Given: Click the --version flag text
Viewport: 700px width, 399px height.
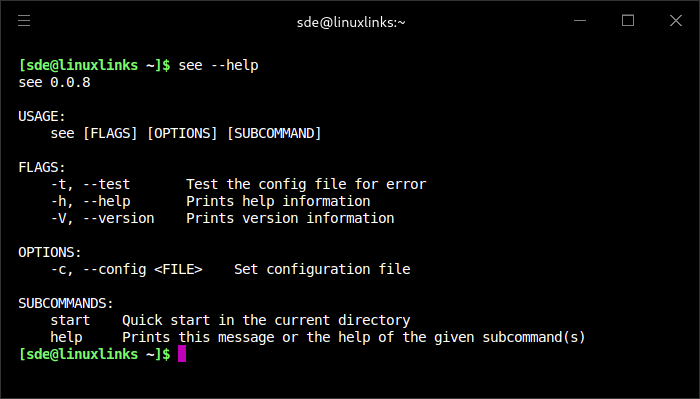Looking at the screenshot, I should point(119,218).
